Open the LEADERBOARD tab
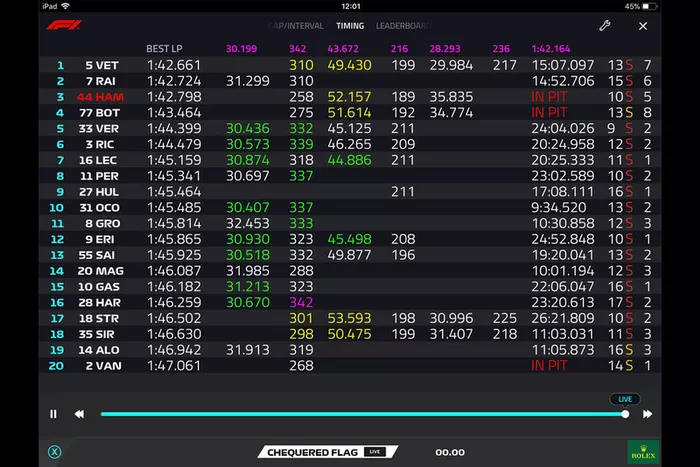 (404, 26)
